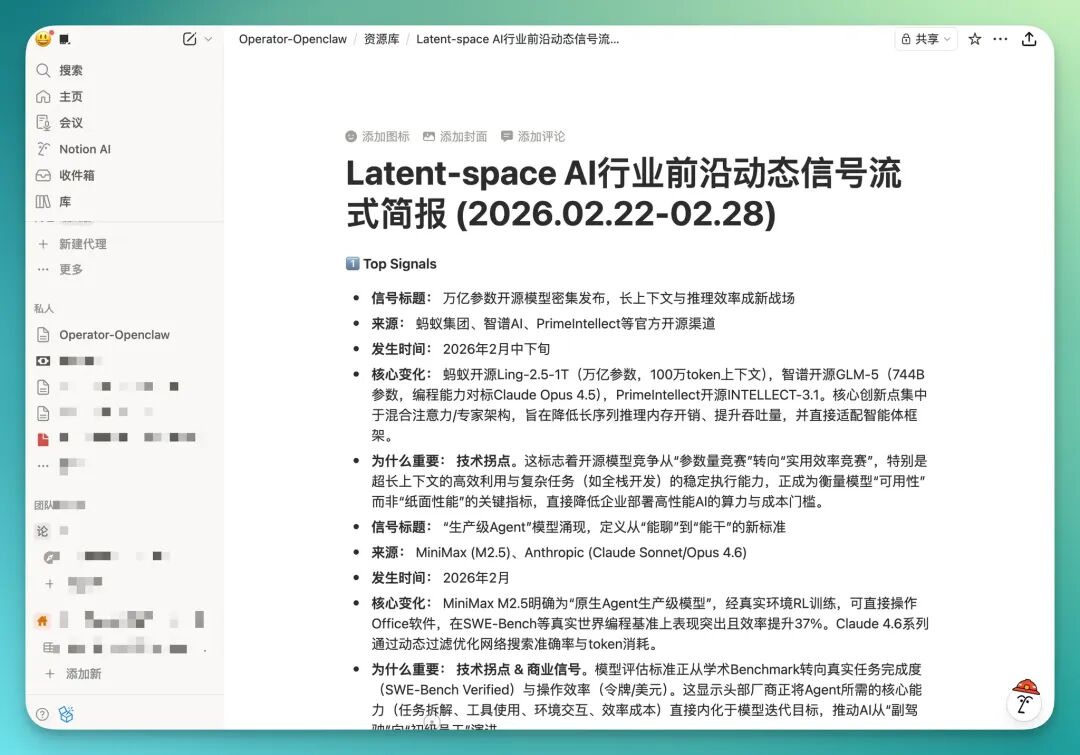
Task: Click the inbox tray icon
Action: coord(43,175)
